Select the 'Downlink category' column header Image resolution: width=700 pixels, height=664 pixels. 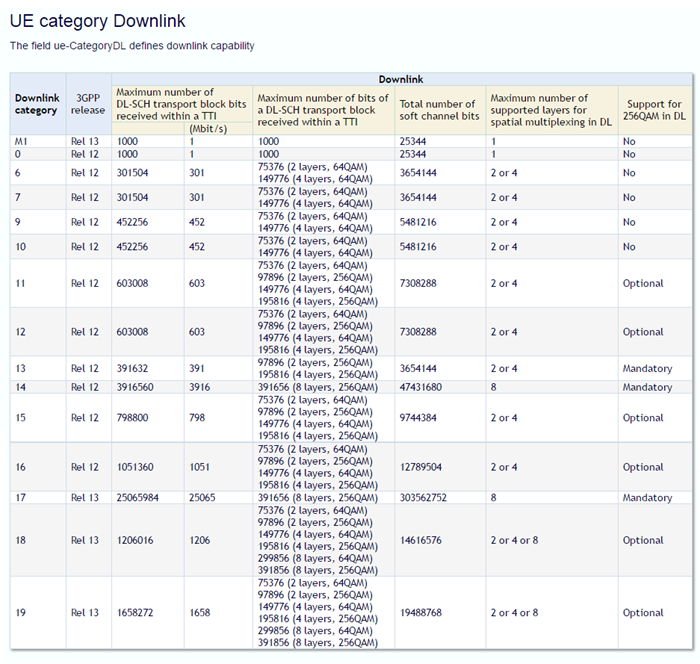tap(37, 104)
